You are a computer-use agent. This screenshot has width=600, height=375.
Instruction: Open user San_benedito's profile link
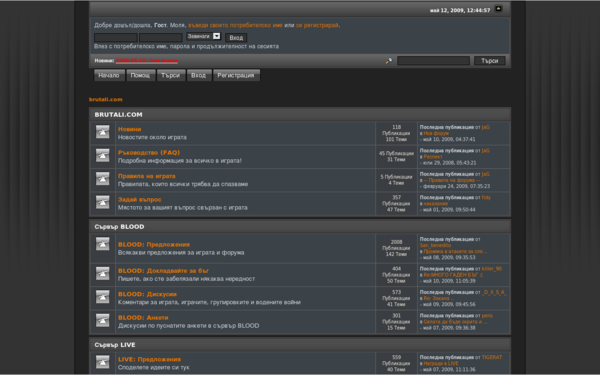tap(435, 245)
